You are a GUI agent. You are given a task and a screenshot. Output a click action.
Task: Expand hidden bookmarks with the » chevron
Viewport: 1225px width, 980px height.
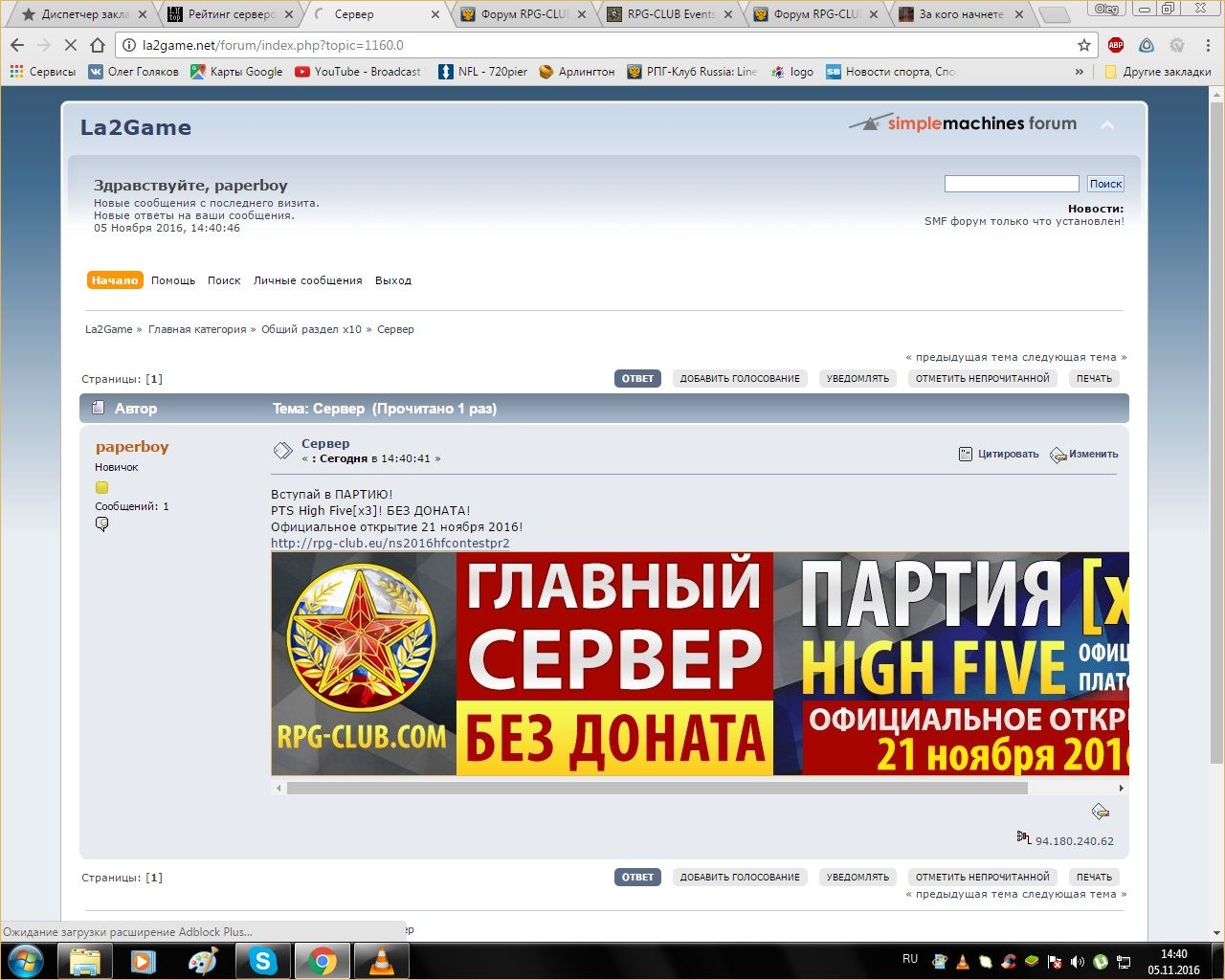pyautogui.click(x=1080, y=72)
